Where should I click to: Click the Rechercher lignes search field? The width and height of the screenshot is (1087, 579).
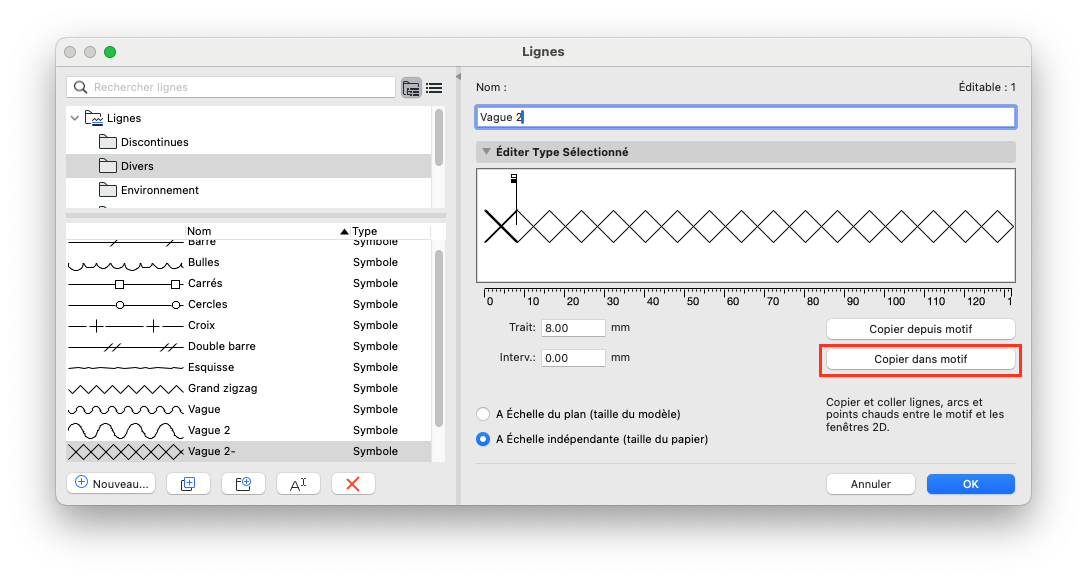231,87
